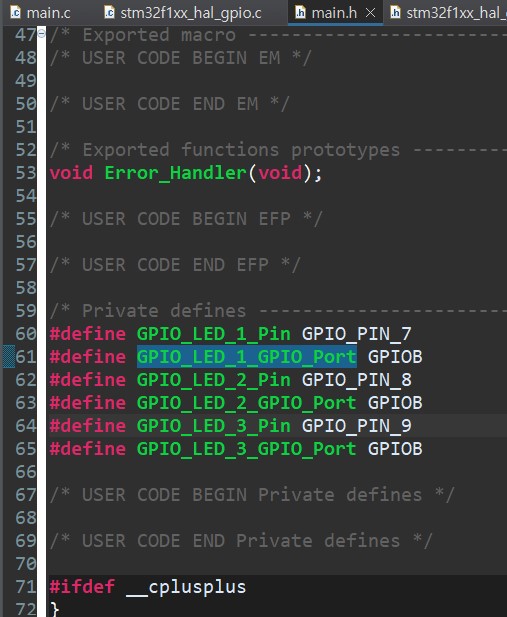The width and height of the screenshot is (507, 617).
Task: Collapse the comment fold at line 47
Action: click(41, 34)
